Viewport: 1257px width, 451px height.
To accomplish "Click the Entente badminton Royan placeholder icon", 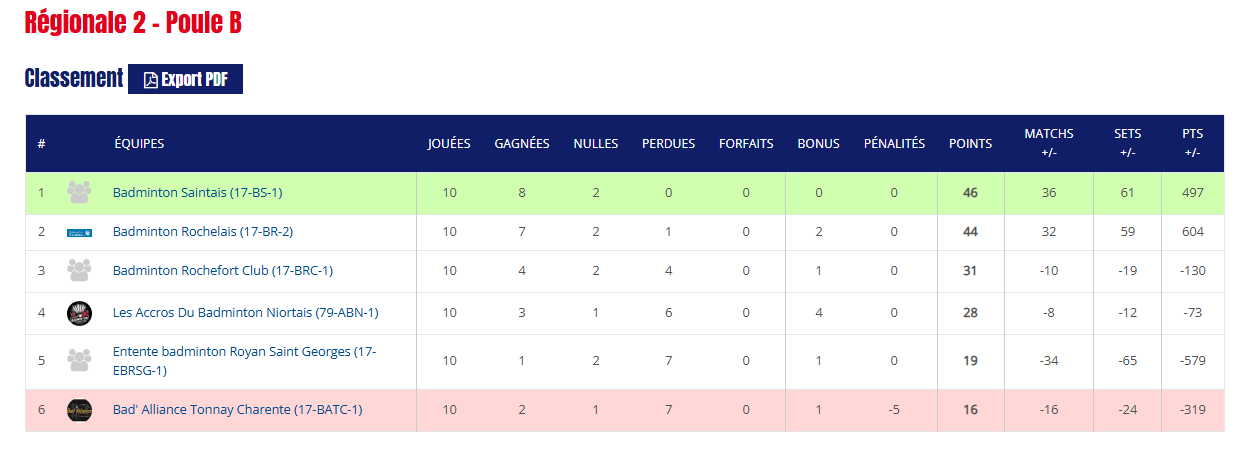I will 79,360.
